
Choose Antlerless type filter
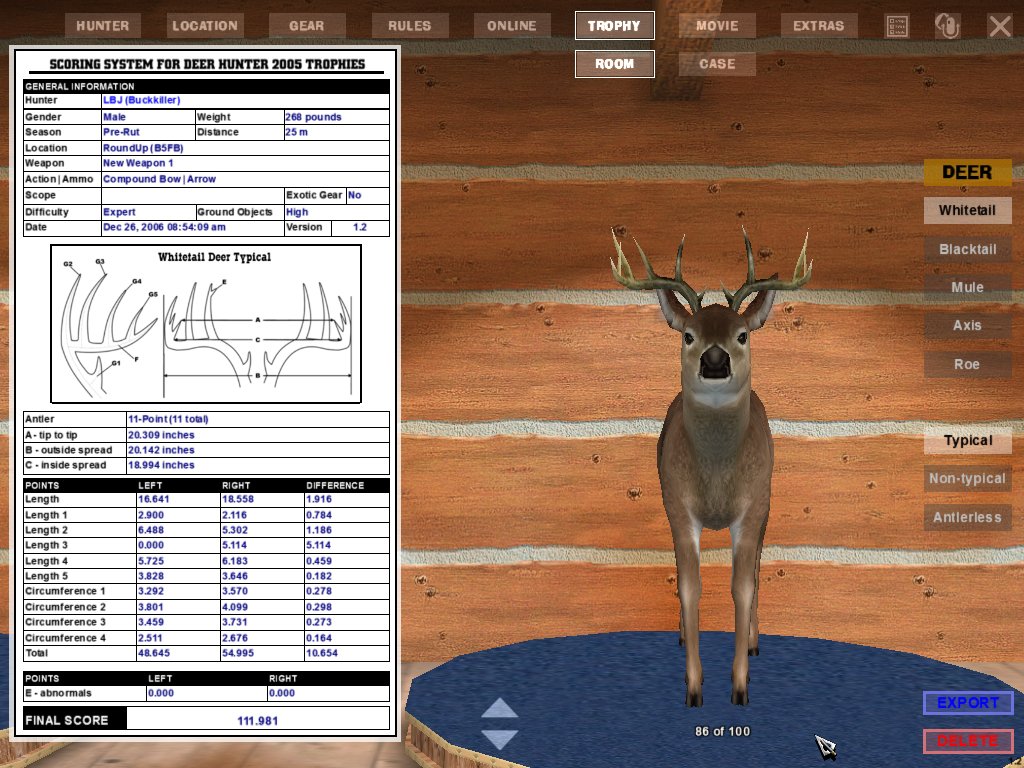tap(967, 518)
